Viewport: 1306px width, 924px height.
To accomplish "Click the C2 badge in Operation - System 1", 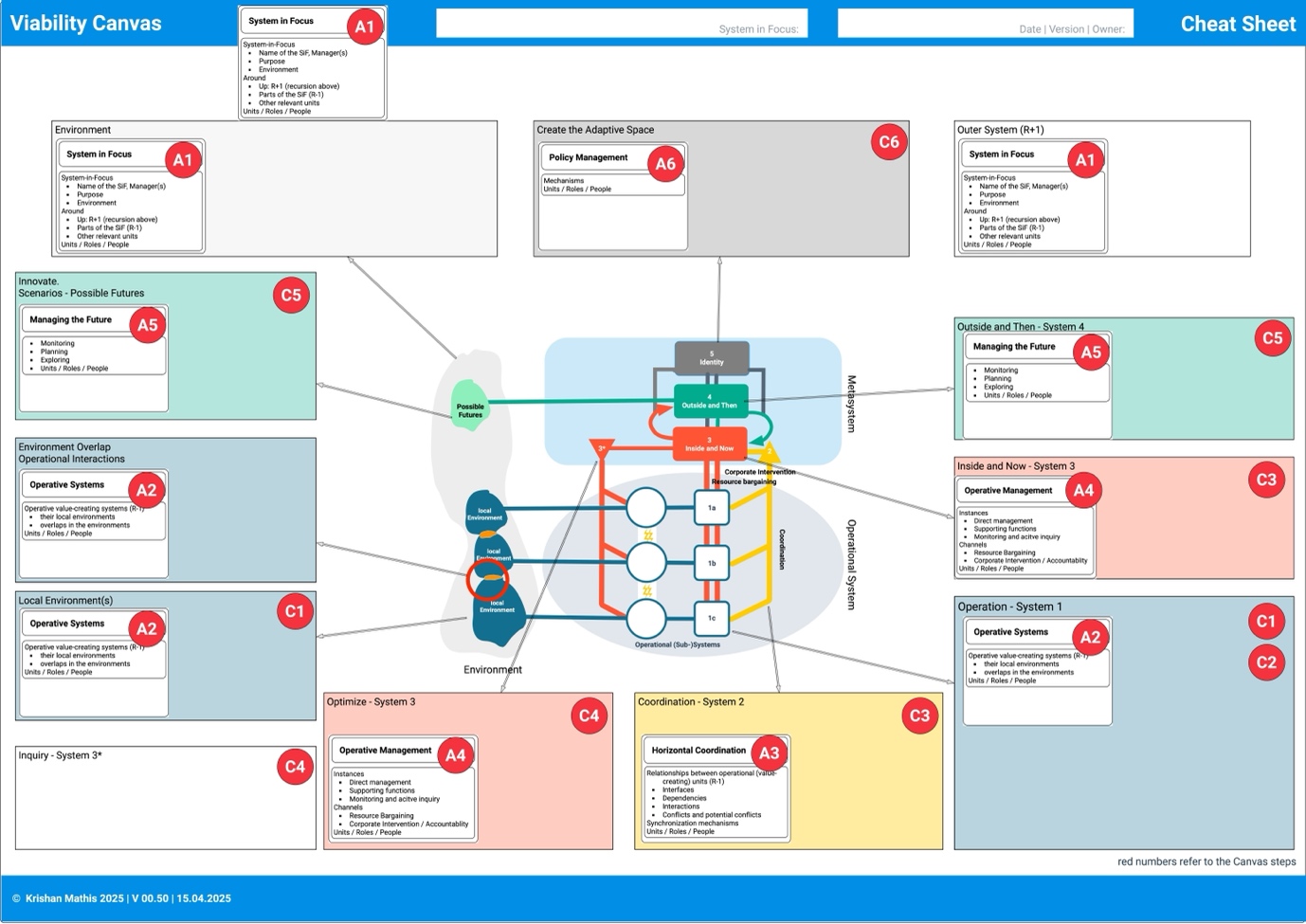I will pyautogui.click(x=1267, y=662).
